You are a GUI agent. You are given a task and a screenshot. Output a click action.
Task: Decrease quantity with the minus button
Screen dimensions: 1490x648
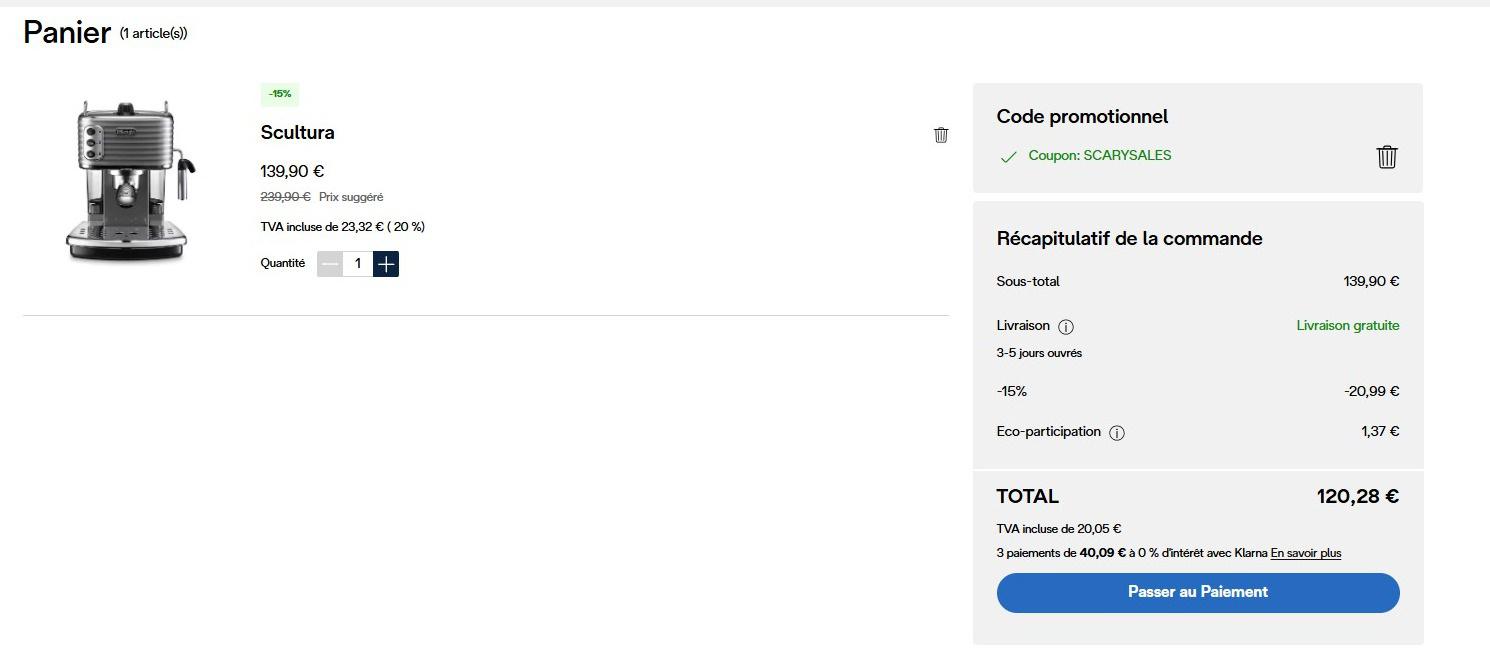click(x=330, y=264)
